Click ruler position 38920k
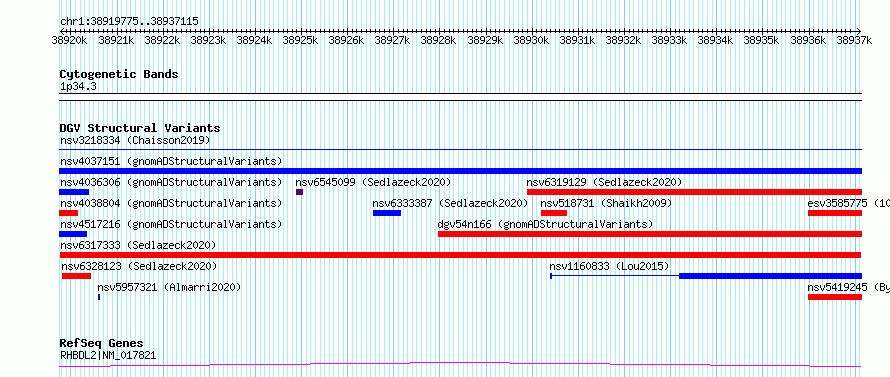This screenshot has height=377, width=890. pyautogui.click(x=69, y=40)
